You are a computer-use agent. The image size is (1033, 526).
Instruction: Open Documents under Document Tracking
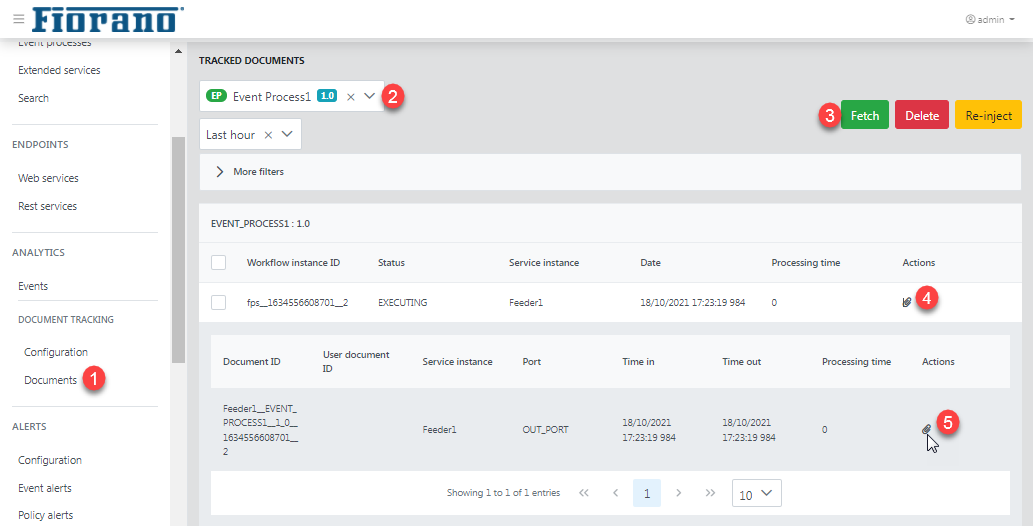51,380
